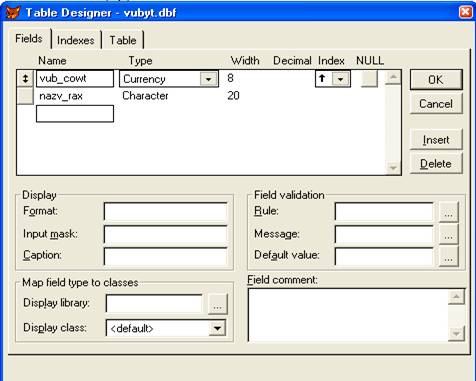Expand the Currency type dropdown
The image size is (476, 381).
coord(209,79)
